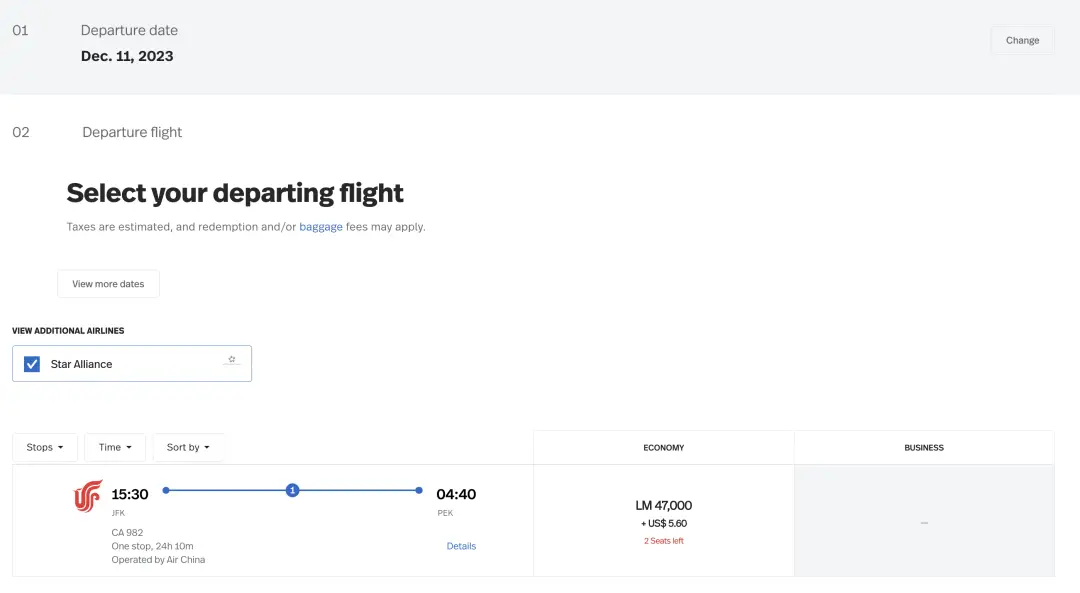The height and width of the screenshot is (593, 1080).
Task: Choose the LM 47,000 economy fare
Action: click(x=664, y=521)
